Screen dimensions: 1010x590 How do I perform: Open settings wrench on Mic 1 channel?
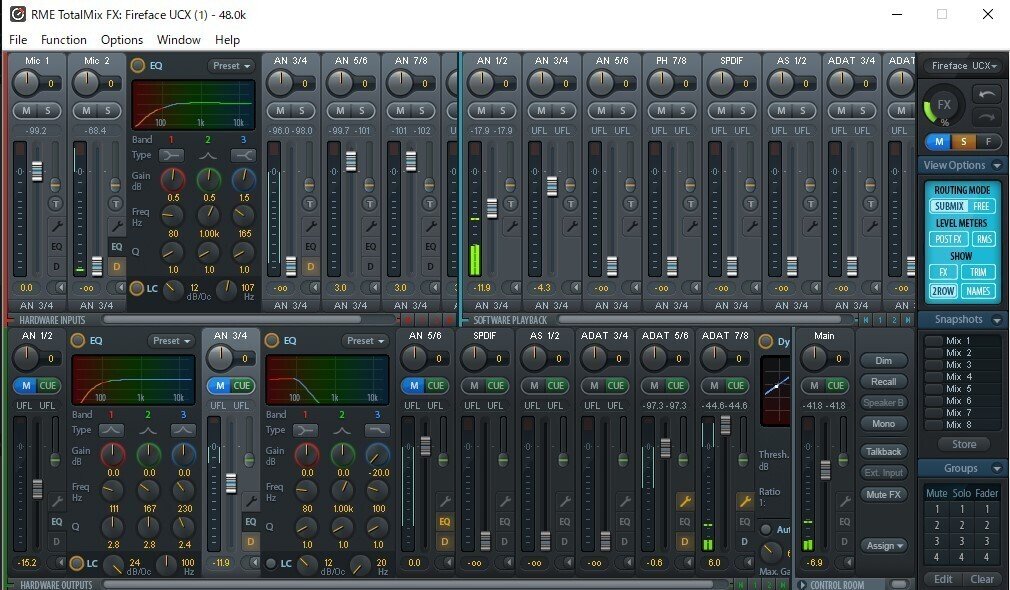(57, 226)
